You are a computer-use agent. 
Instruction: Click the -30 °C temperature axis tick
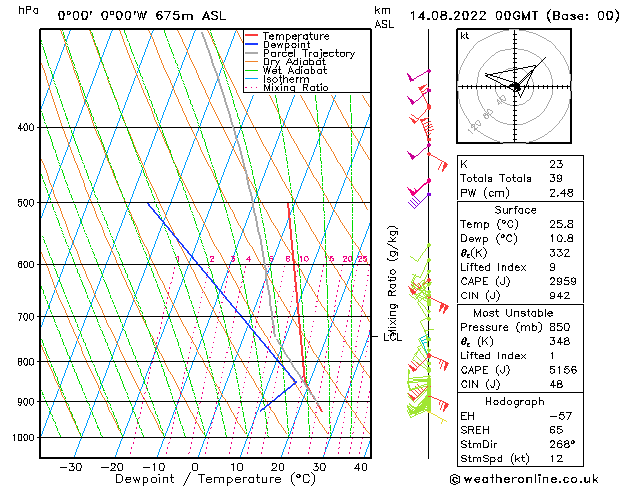pos(71,468)
